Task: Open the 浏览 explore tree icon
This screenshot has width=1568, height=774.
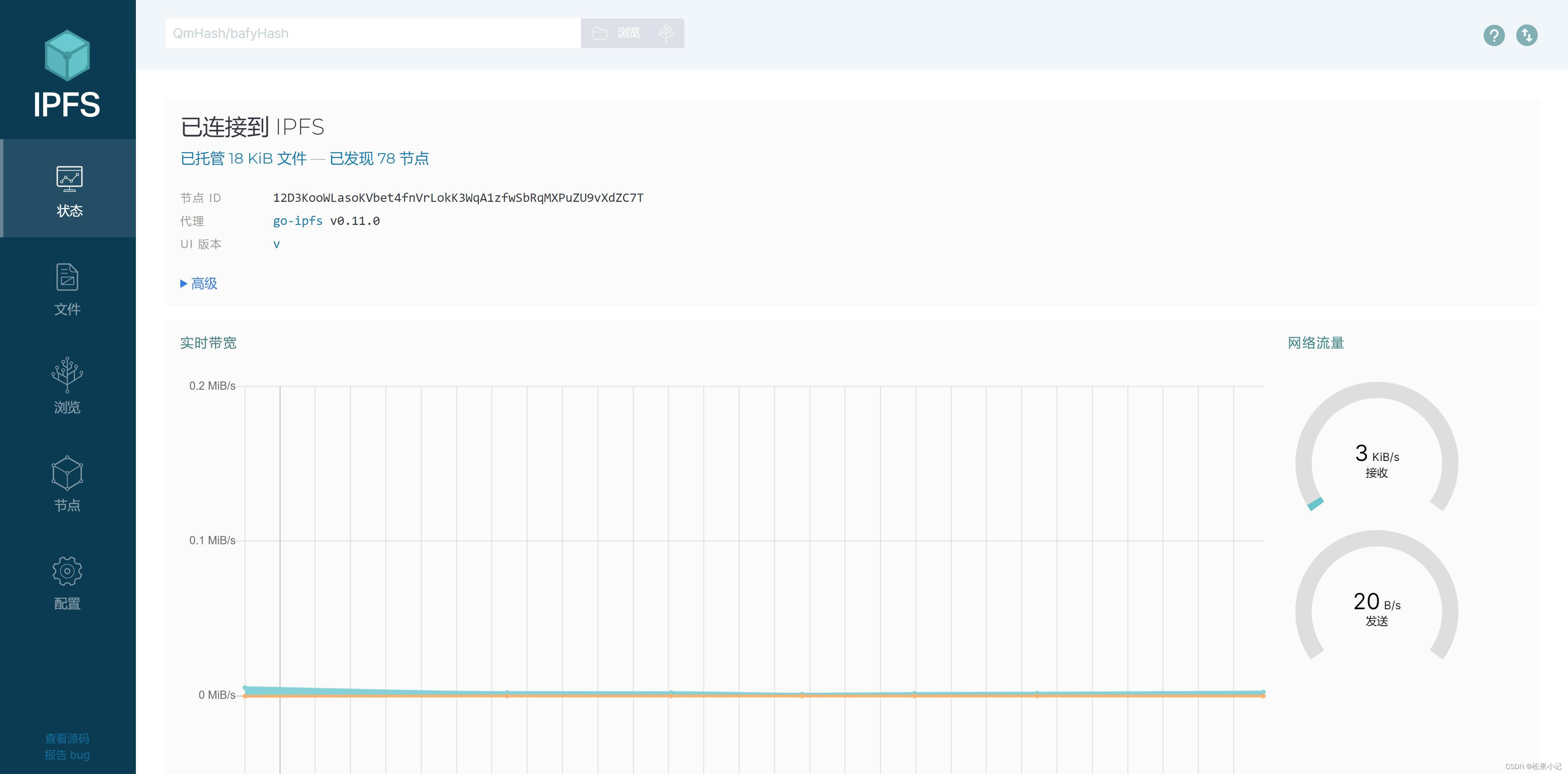Action: [67, 374]
